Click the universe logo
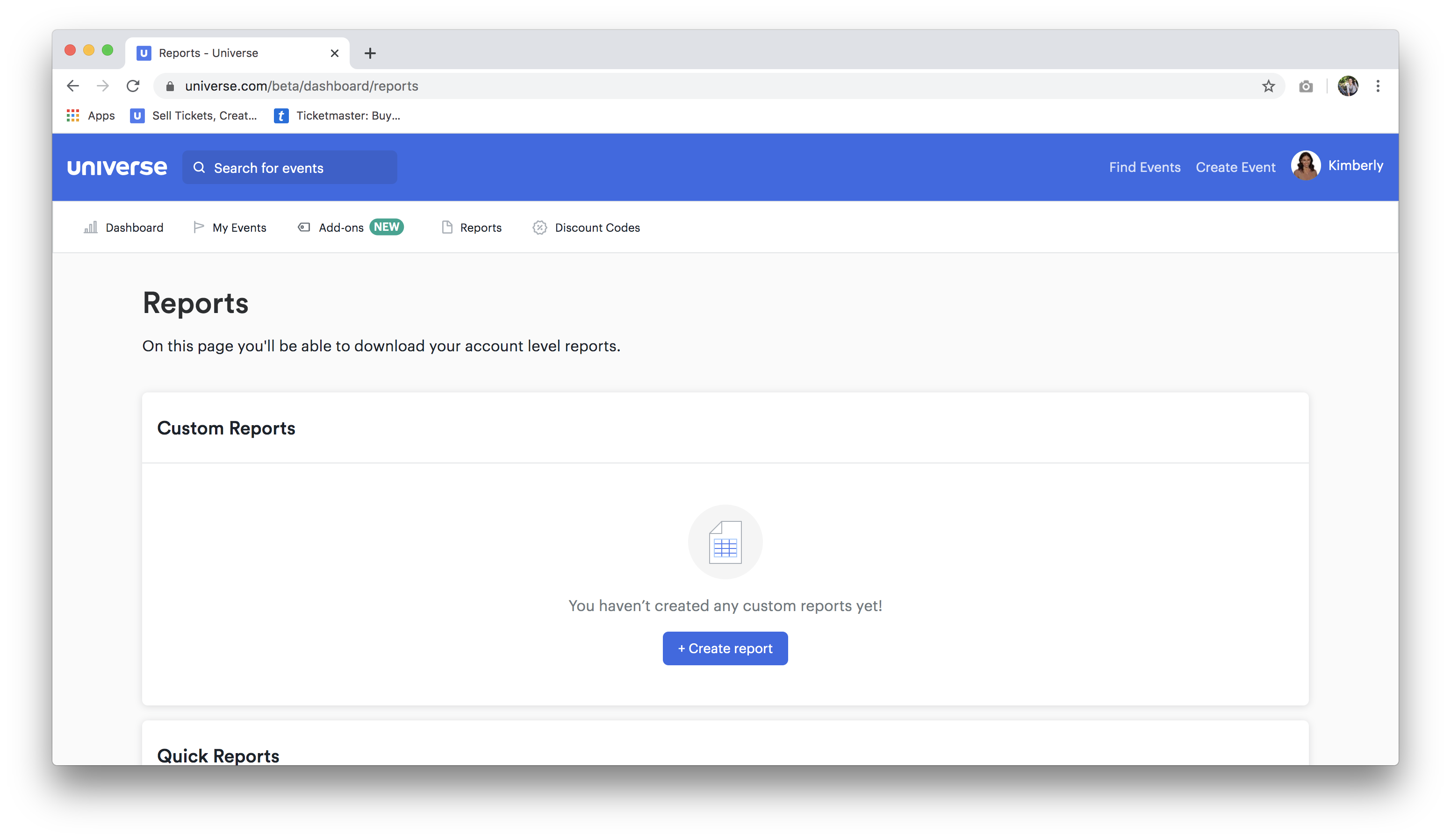This screenshot has width=1451, height=840. 117,167
